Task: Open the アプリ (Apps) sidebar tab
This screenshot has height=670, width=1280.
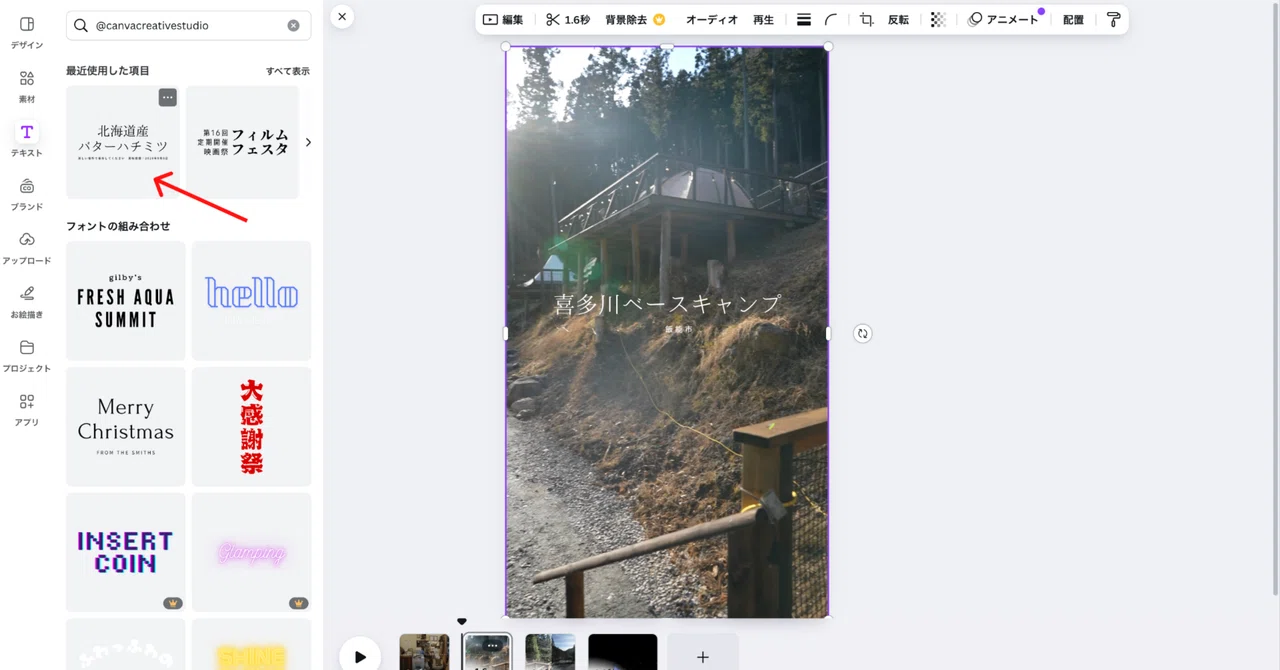Action: tap(26, 410)
